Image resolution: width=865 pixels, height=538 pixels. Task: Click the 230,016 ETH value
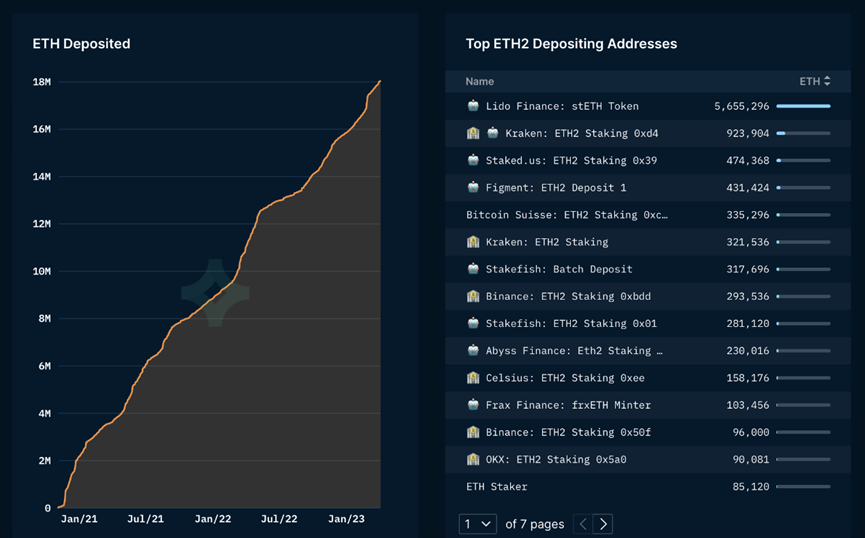[x=747, y=350]
